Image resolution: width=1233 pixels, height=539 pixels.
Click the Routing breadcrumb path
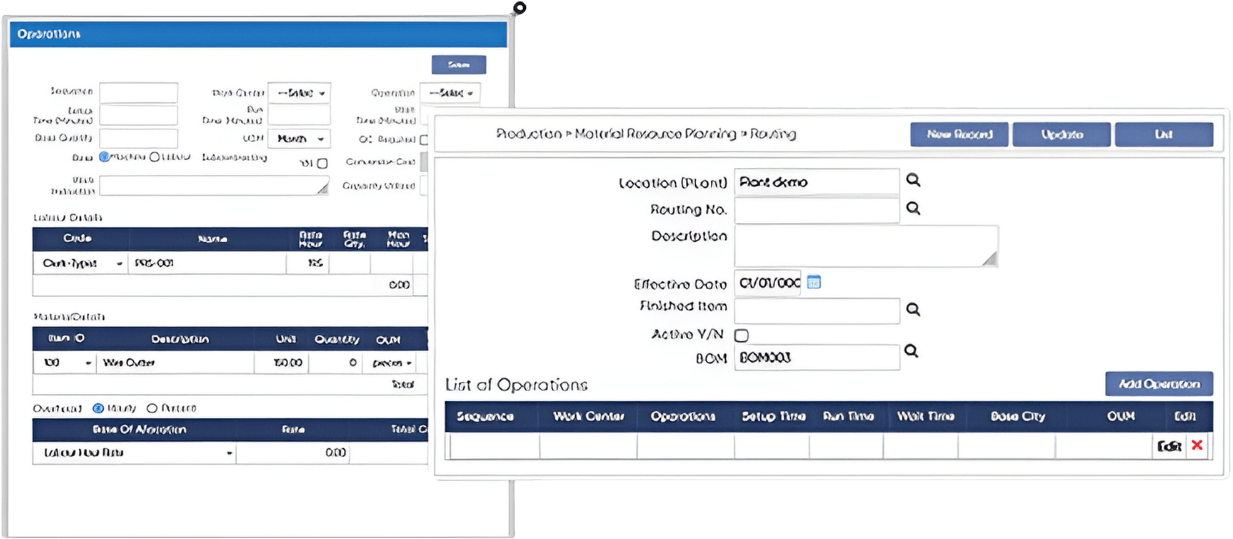point(646,134)
